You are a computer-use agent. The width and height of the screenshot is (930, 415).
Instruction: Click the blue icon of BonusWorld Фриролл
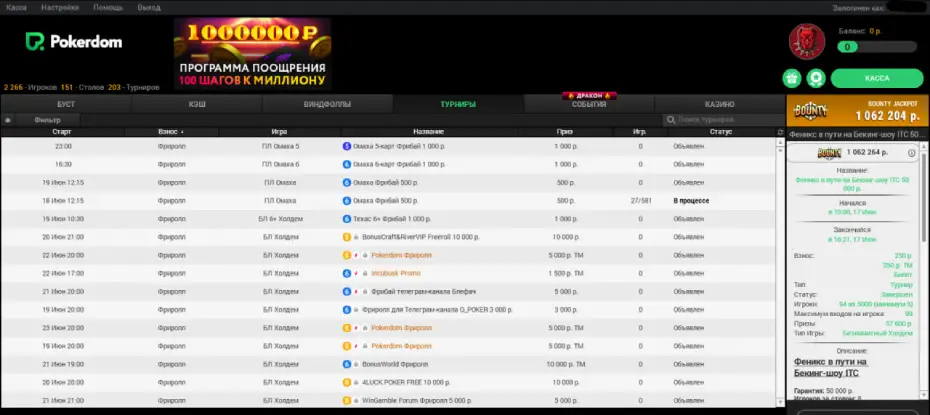click(347, 365)
